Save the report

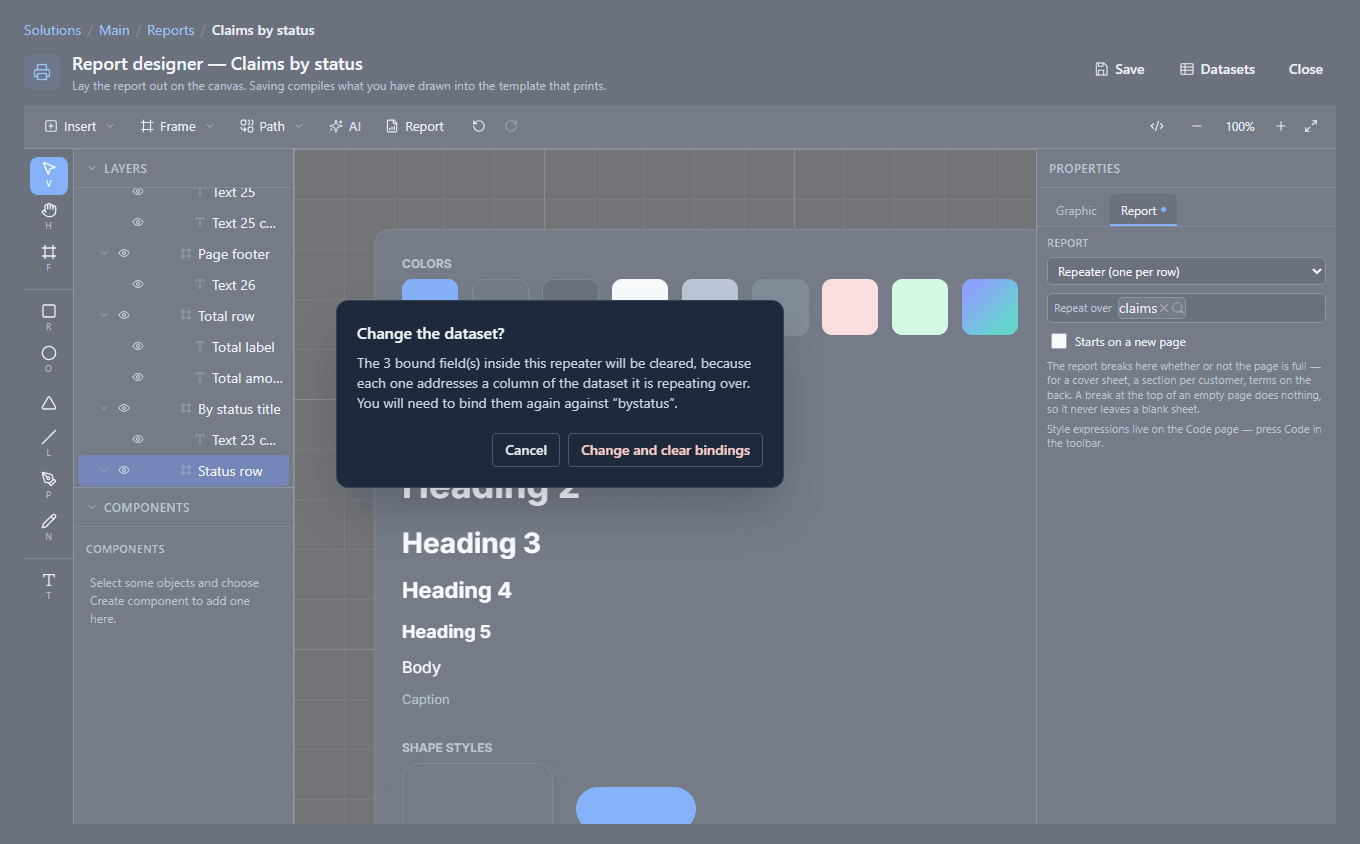[x=1119, y=69]
